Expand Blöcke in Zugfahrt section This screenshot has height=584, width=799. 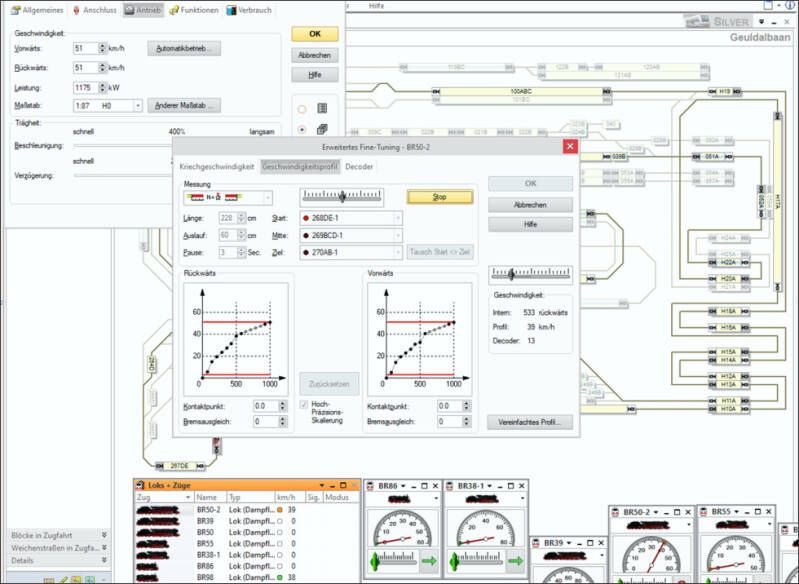tap(104, 535)
